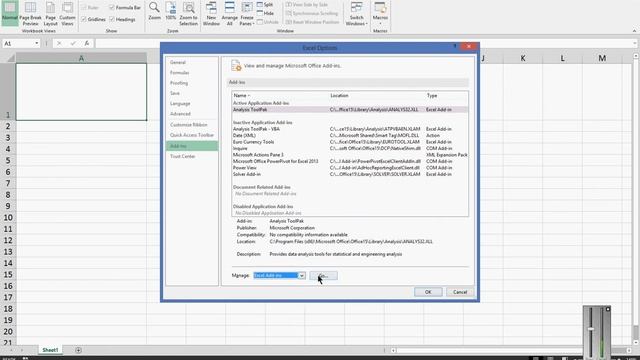This screenshot has height=360, width=640.
Task: Select column M header
Action: (x=602, y=58)
